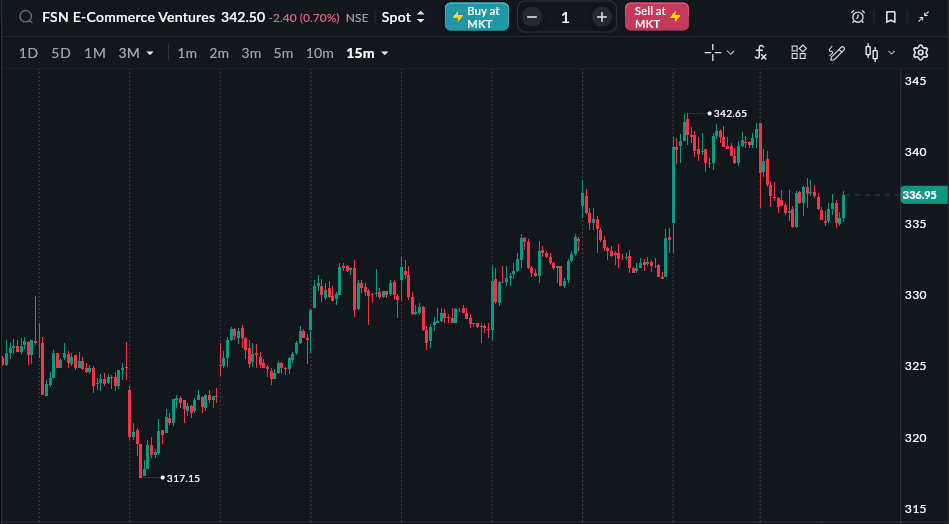Switch to 1M range
949x524 pixels.
tap(94, 53)
